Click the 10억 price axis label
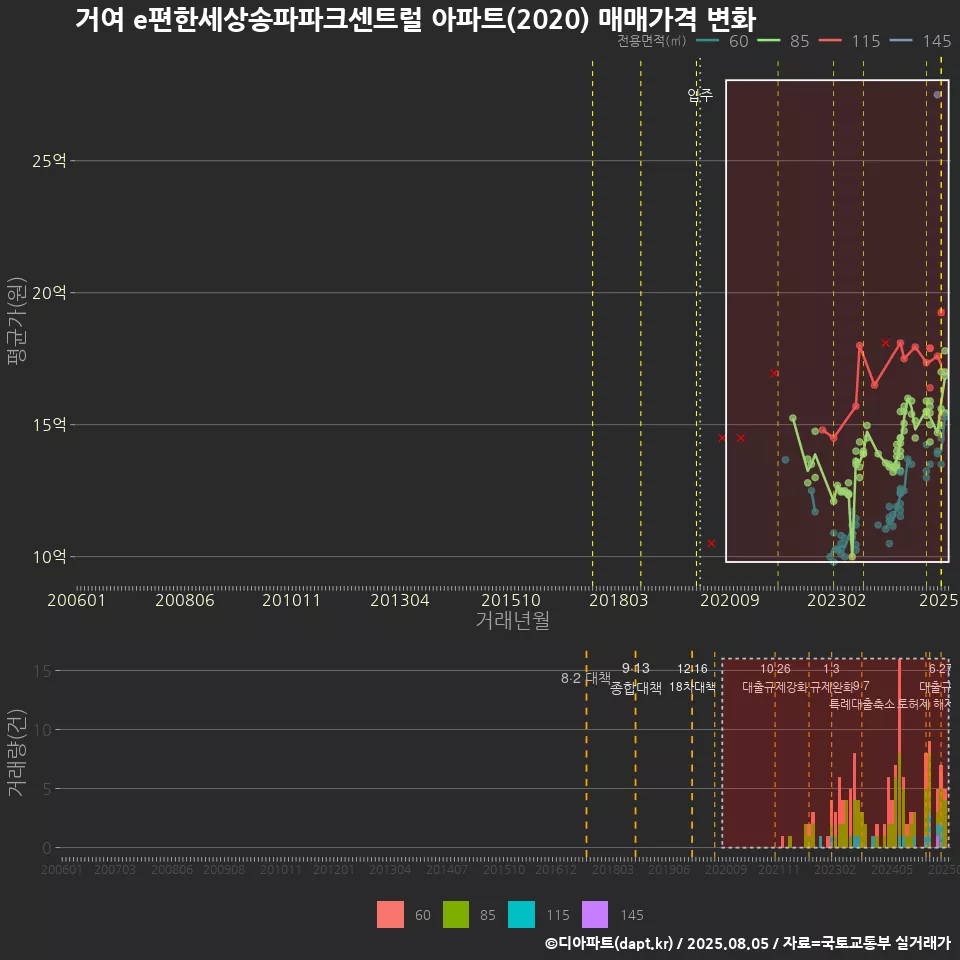Viewport: 960px width, 960px height. (49, 557)
